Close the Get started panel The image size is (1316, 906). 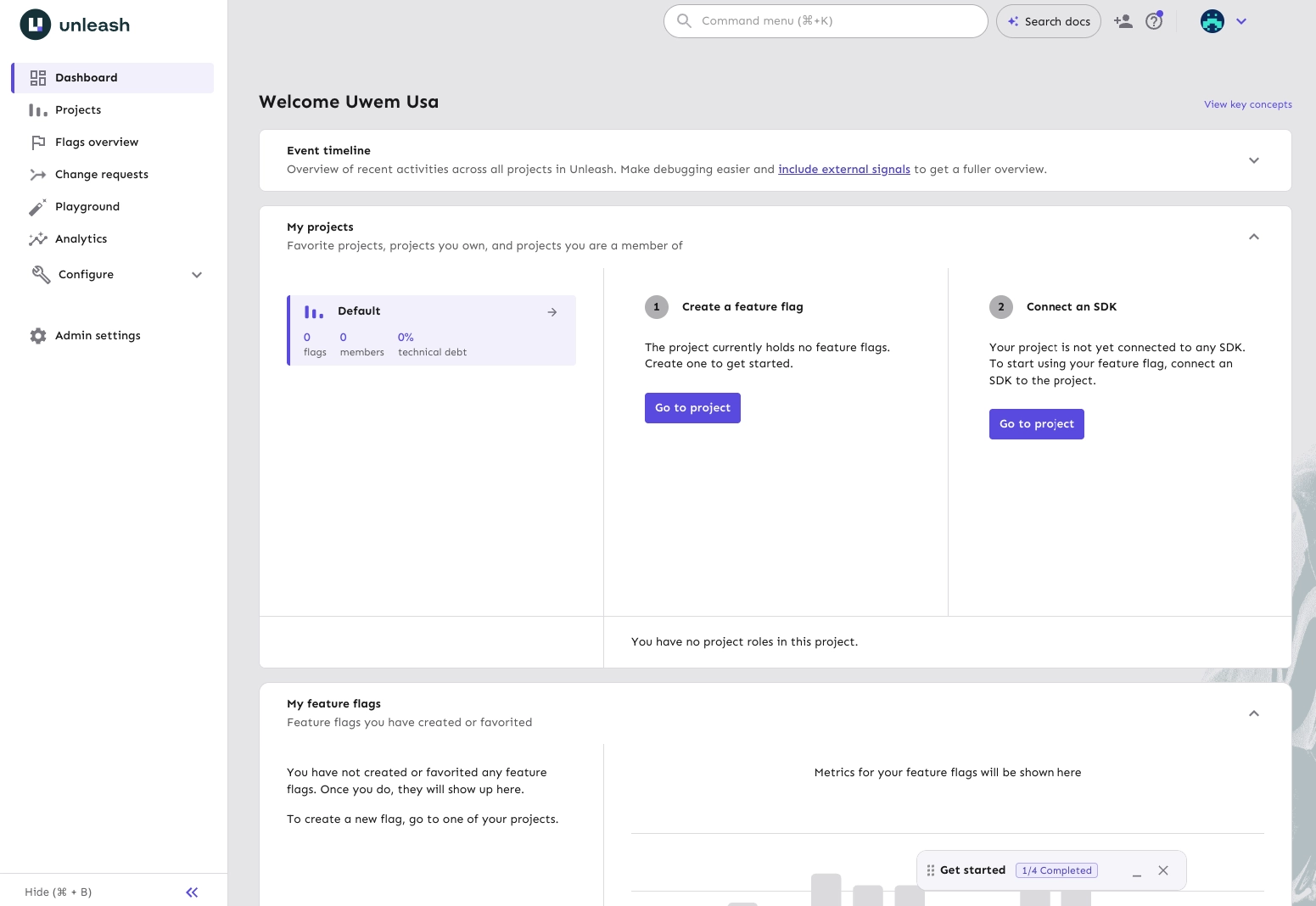1163,870
